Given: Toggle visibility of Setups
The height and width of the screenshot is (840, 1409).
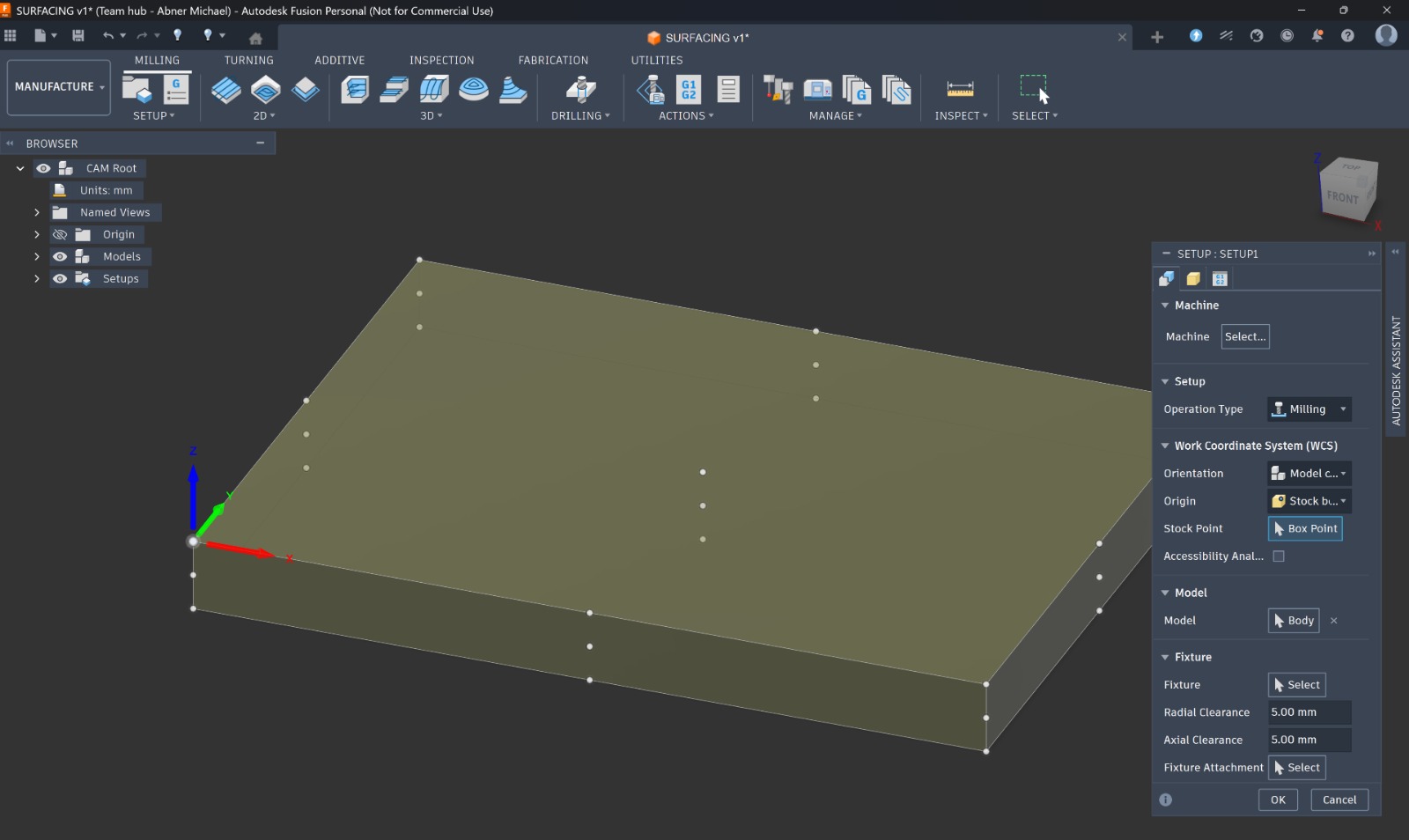Looking at the screenshot, I should pos(60,278).
